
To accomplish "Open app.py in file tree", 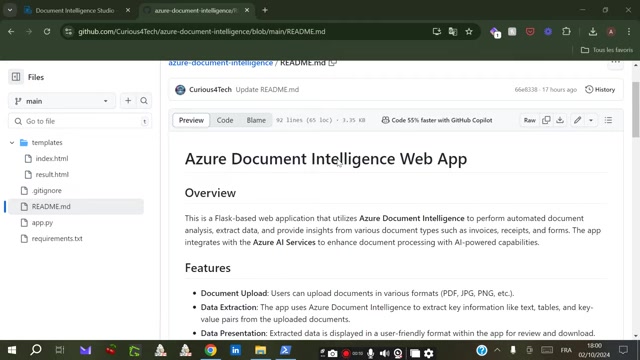I will coord(42,222).
